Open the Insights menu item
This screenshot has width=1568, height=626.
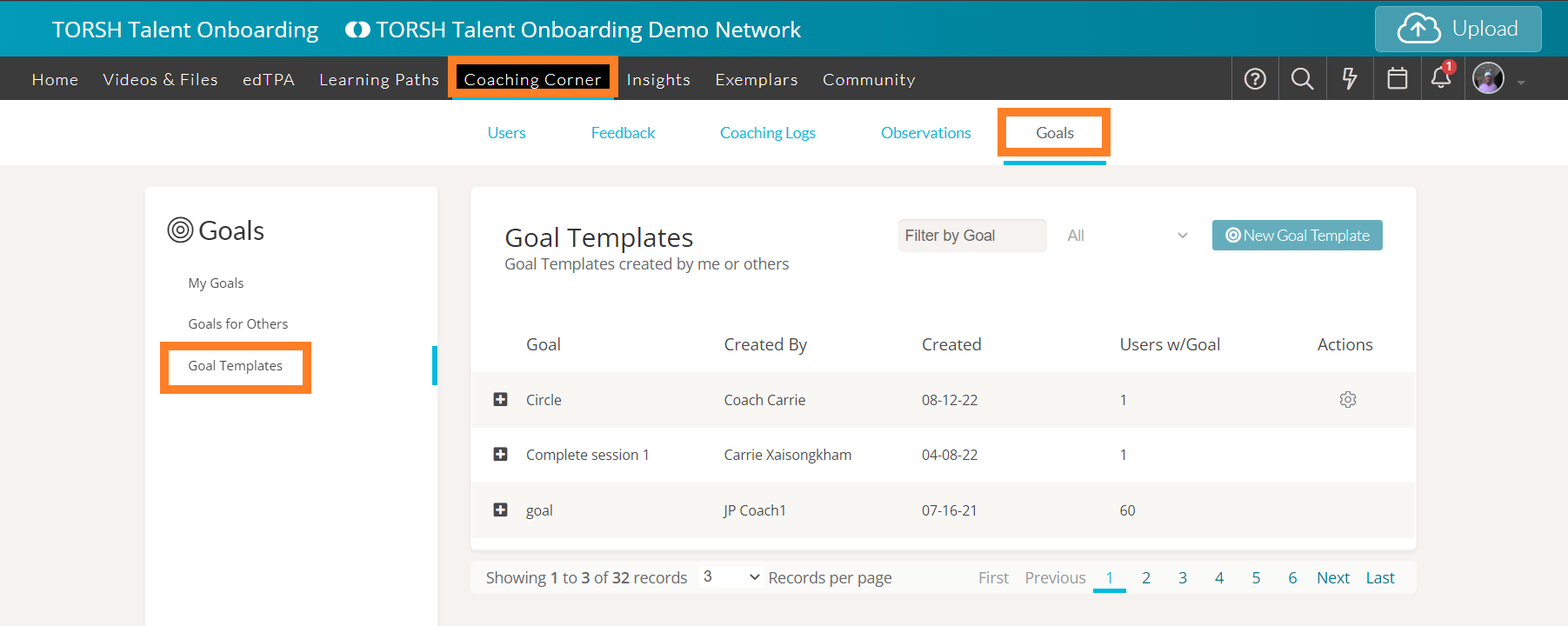[658, 80]
